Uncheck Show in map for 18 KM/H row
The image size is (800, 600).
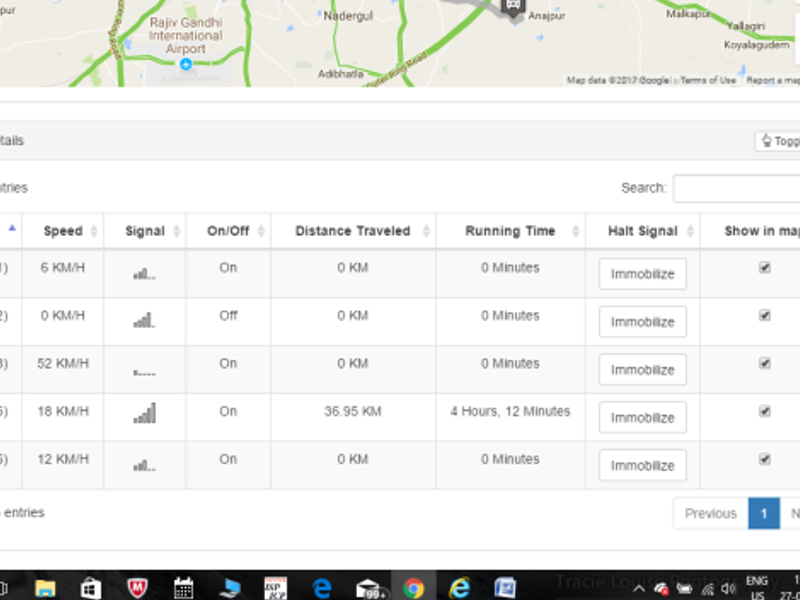764,411
